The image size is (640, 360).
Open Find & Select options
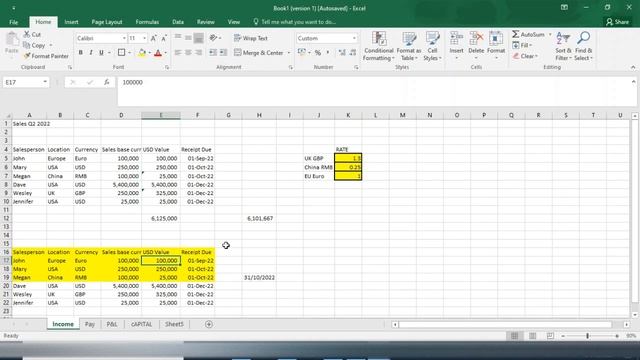click(x=583, y=46)
